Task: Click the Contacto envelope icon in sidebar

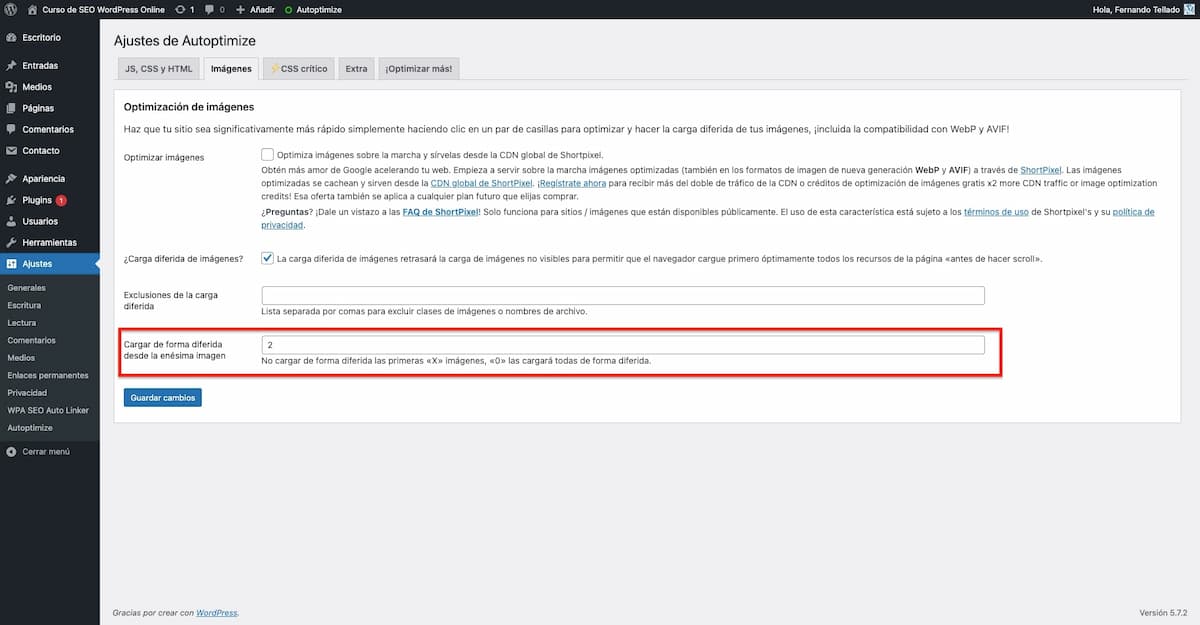Action: click(x=11, y=151)
